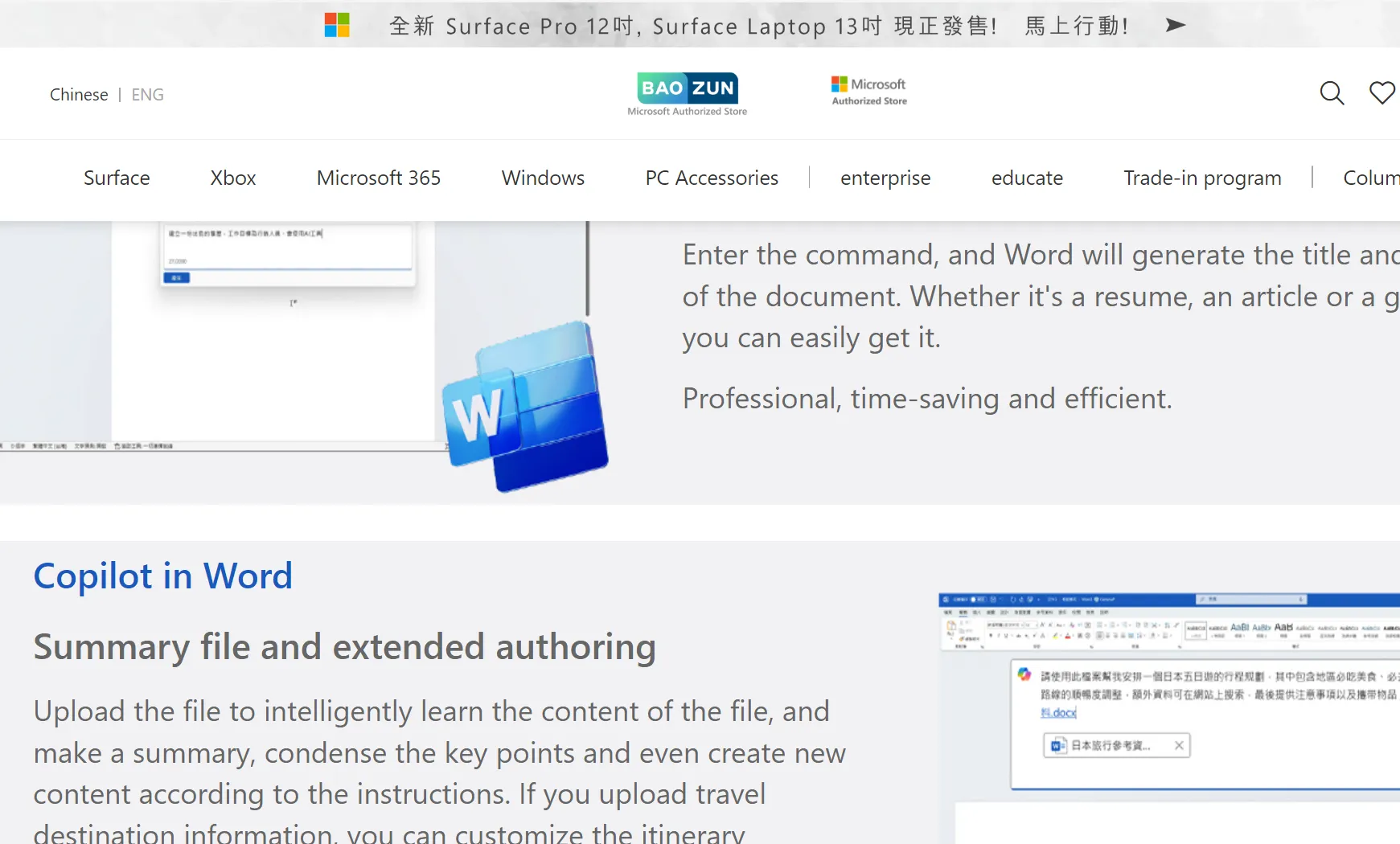Select the Chinese language option

click(79, 95)
